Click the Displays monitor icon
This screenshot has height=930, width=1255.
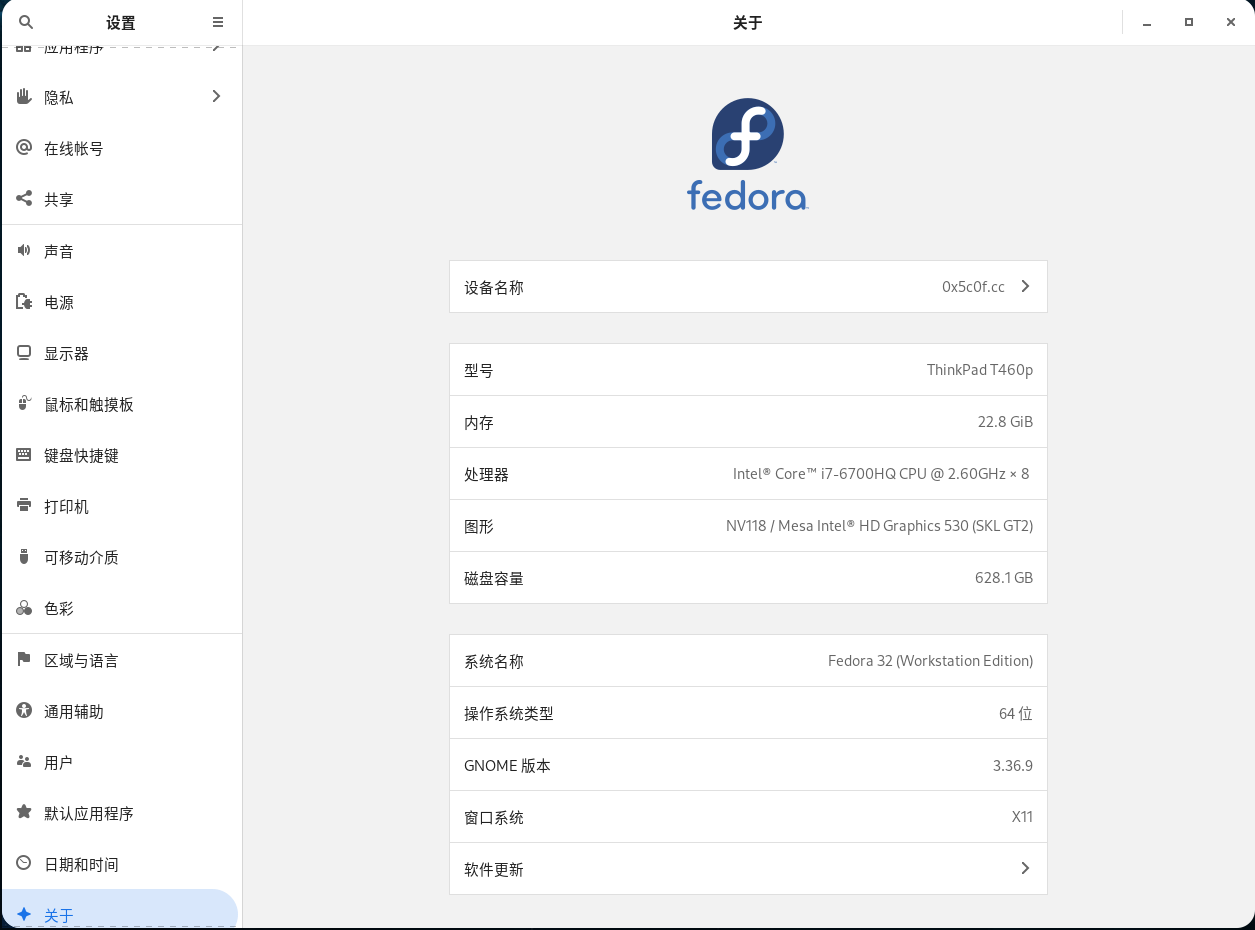click(24, 353)
